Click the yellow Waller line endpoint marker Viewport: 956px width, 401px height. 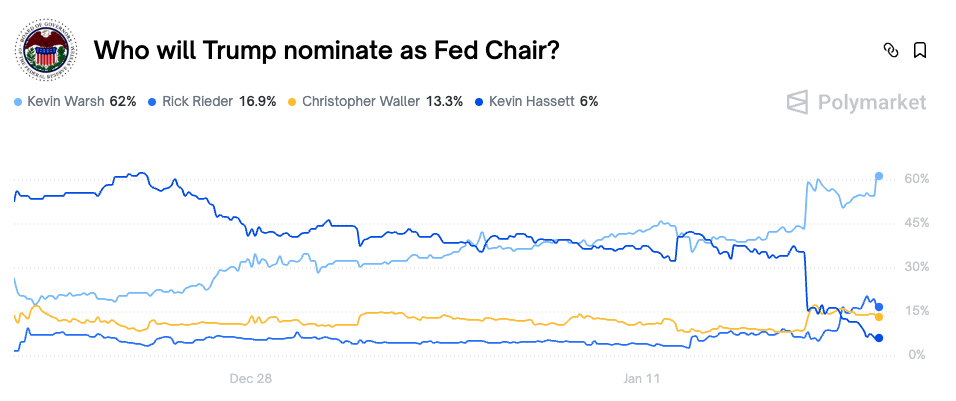tap(879, 317)
